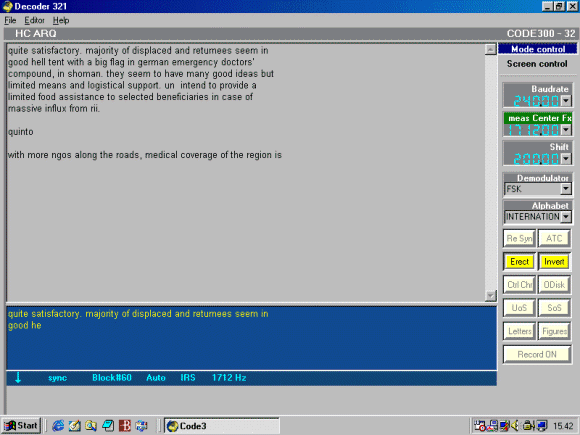Viewport: 580px width, 435px height.
Task: Open the File menu
Action: (10, 20)
